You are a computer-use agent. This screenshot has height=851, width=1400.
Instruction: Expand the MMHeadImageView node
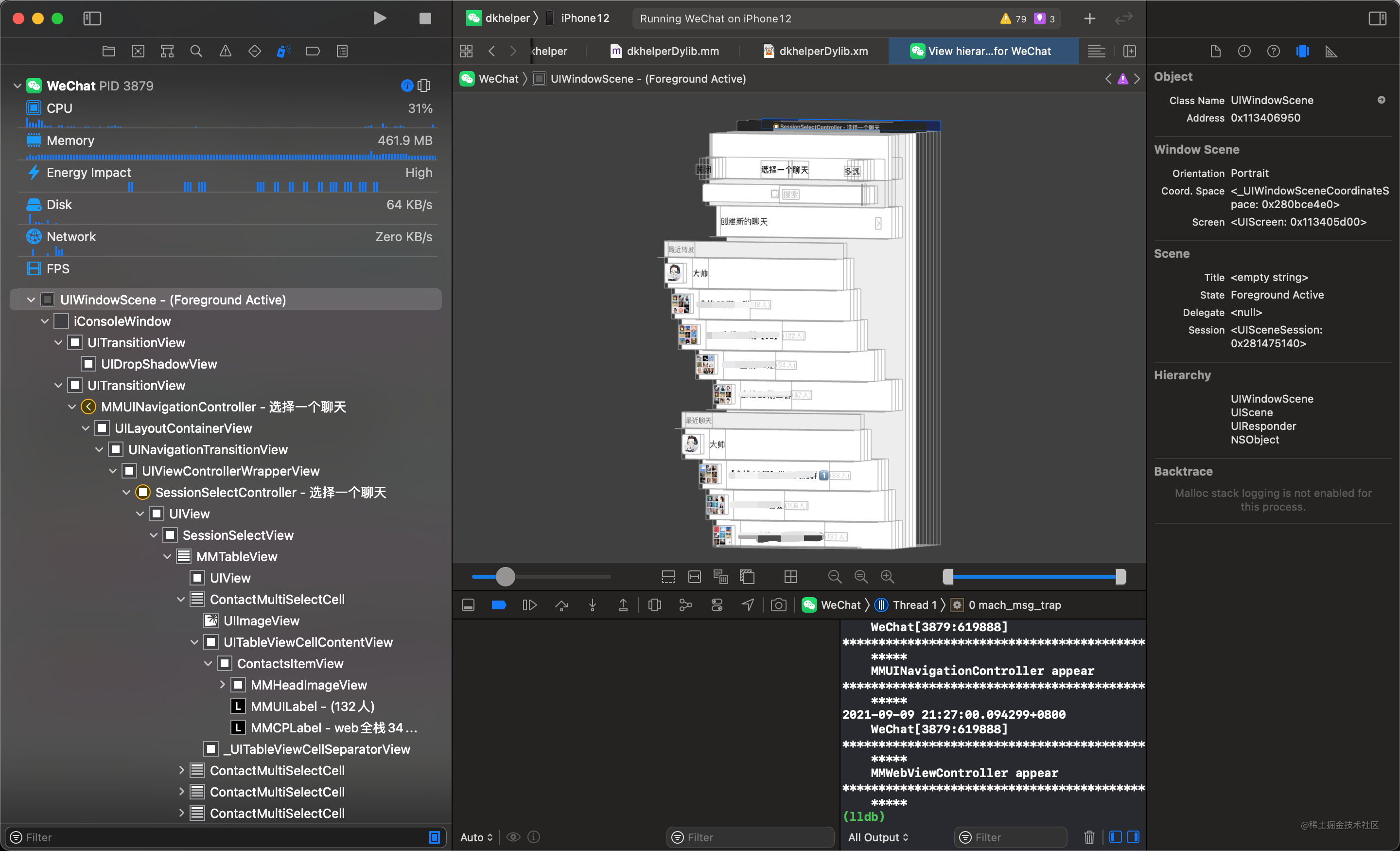tap(222, 685)
